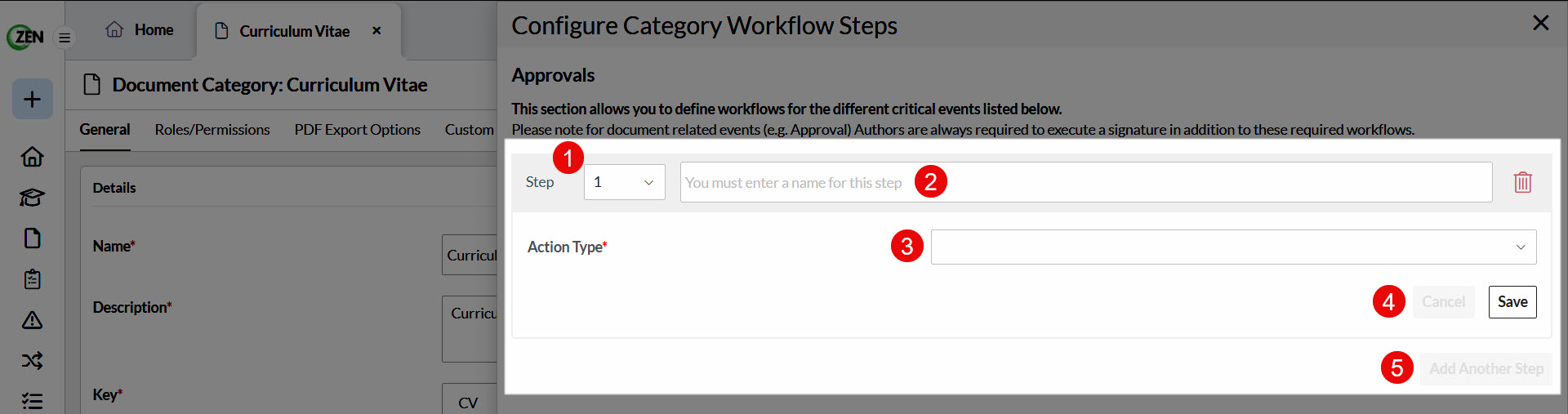The image size is (1568, 414).
Task: Open the Action Type dropdown
Action: pos(1233,247)
